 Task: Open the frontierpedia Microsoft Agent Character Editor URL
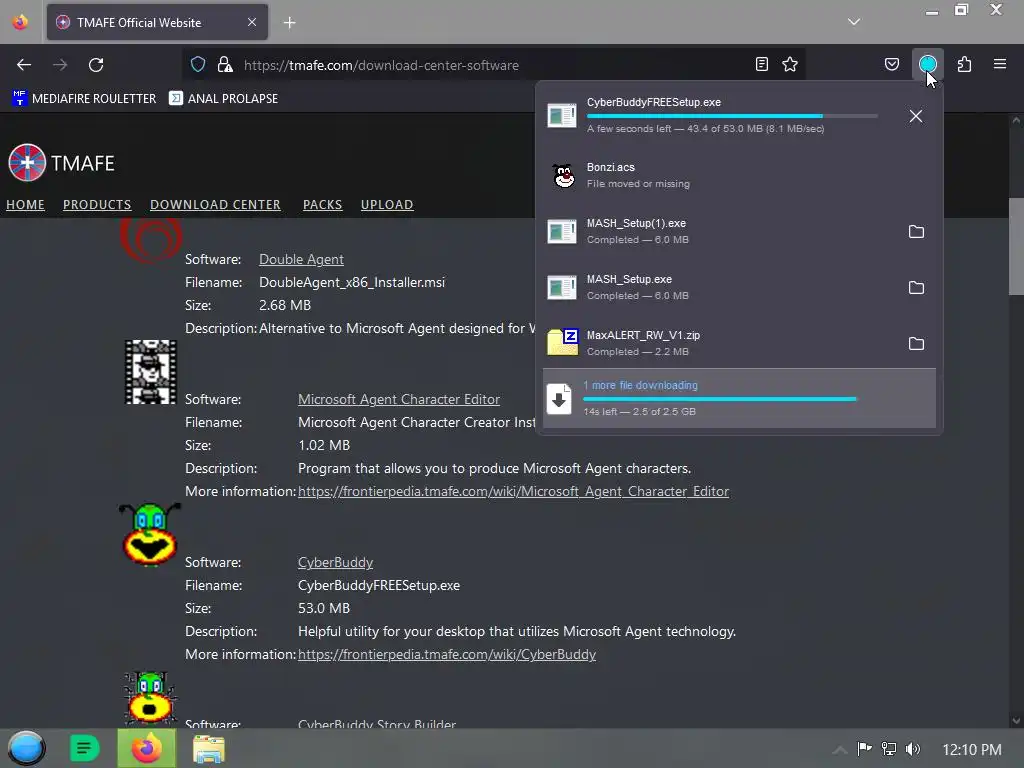(513, 491)
